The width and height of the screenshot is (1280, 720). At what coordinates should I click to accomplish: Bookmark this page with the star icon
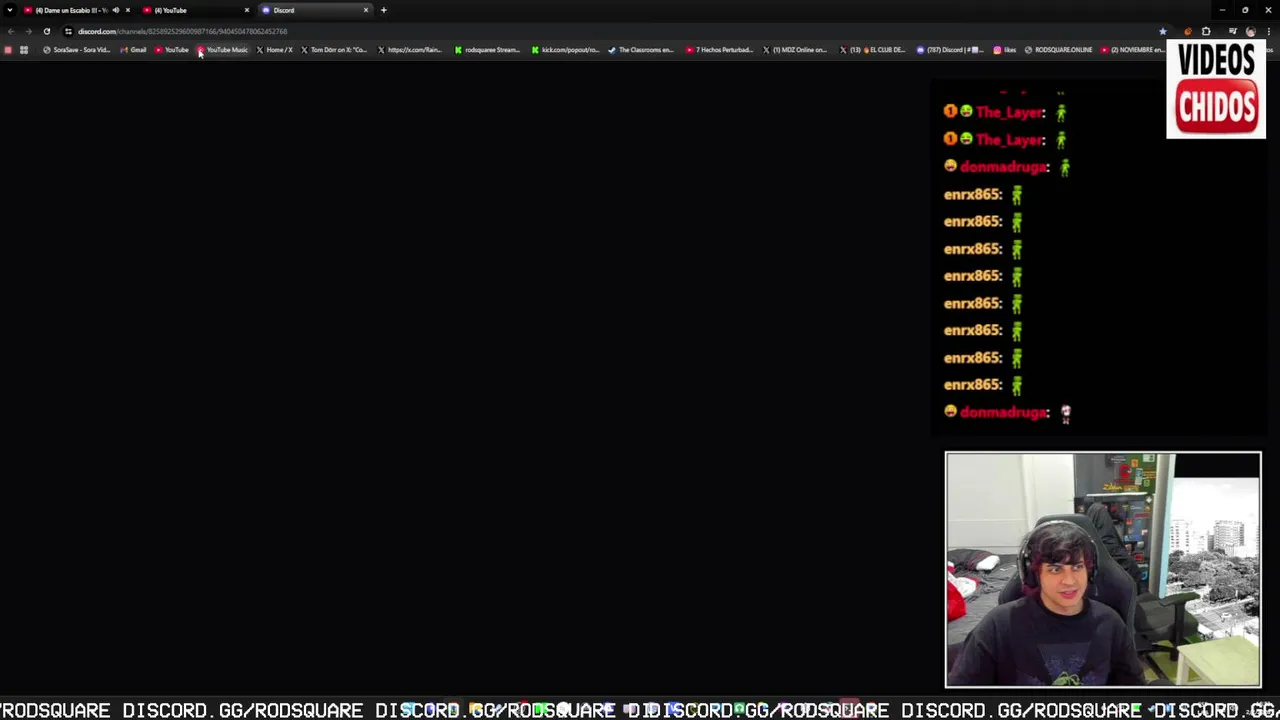1162,31
